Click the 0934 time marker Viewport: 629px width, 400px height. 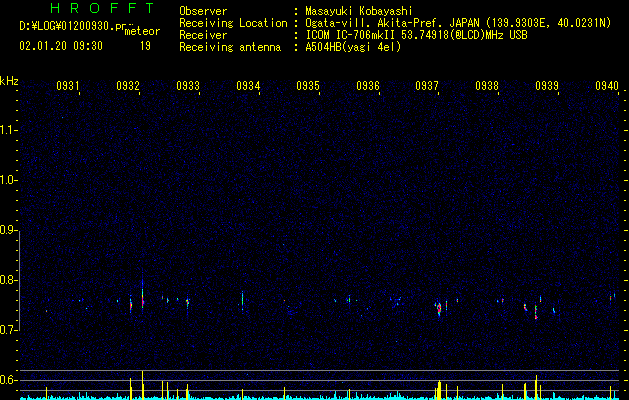(248, 85)
